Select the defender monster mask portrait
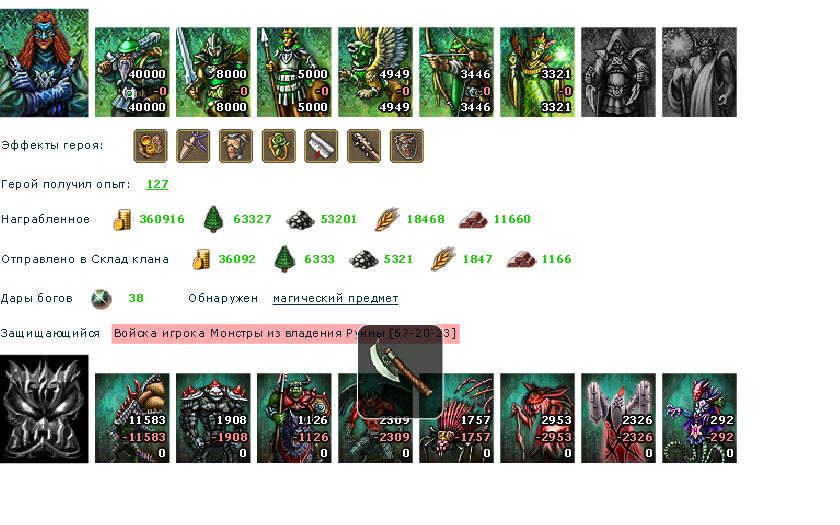 click(x=44, y=409)
